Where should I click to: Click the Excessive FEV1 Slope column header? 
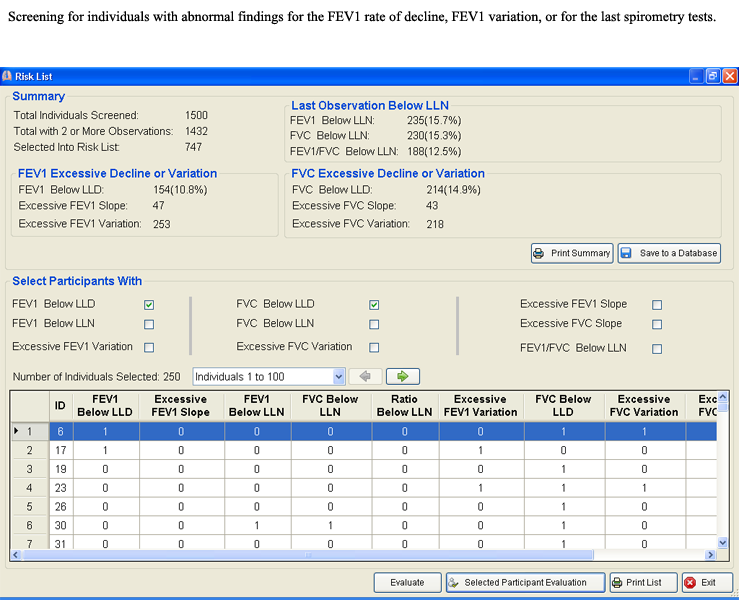[181, 405]
